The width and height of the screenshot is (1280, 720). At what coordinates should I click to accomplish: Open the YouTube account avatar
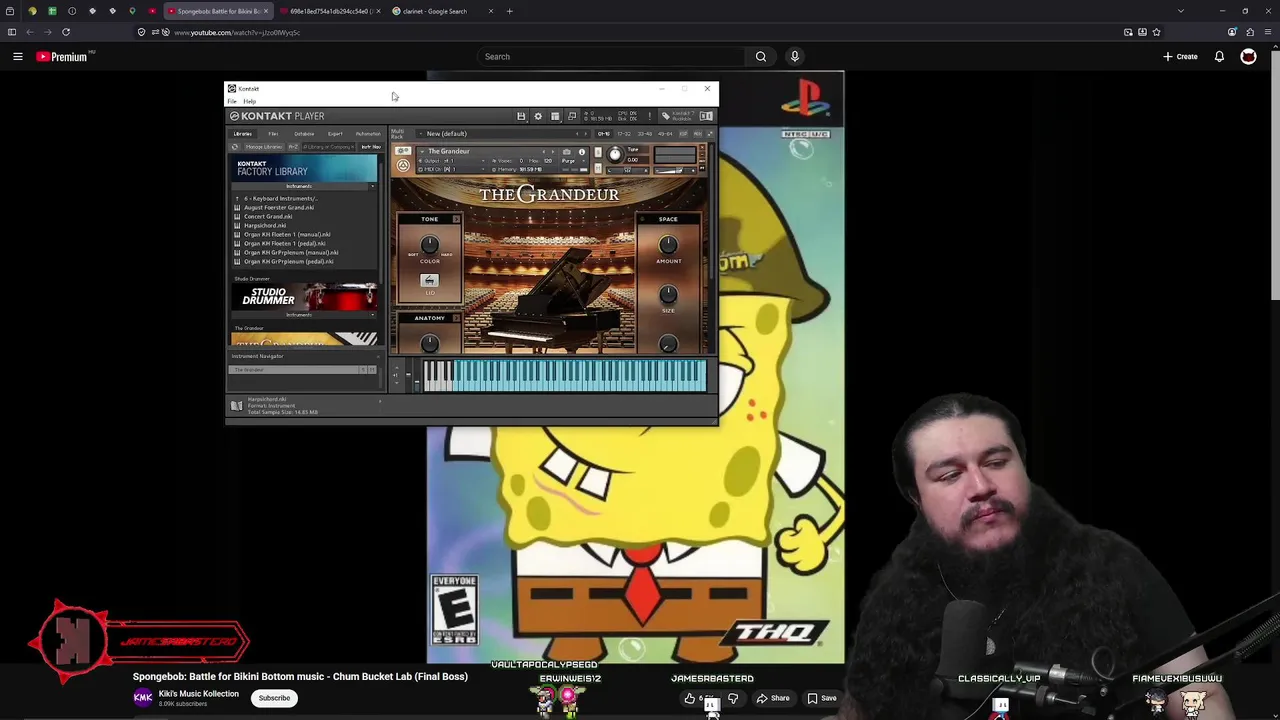1248,57
